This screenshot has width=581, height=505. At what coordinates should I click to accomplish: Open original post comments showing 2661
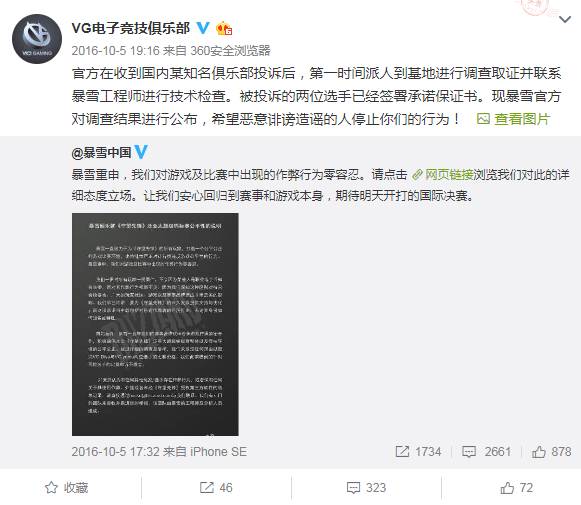point(487,452)
